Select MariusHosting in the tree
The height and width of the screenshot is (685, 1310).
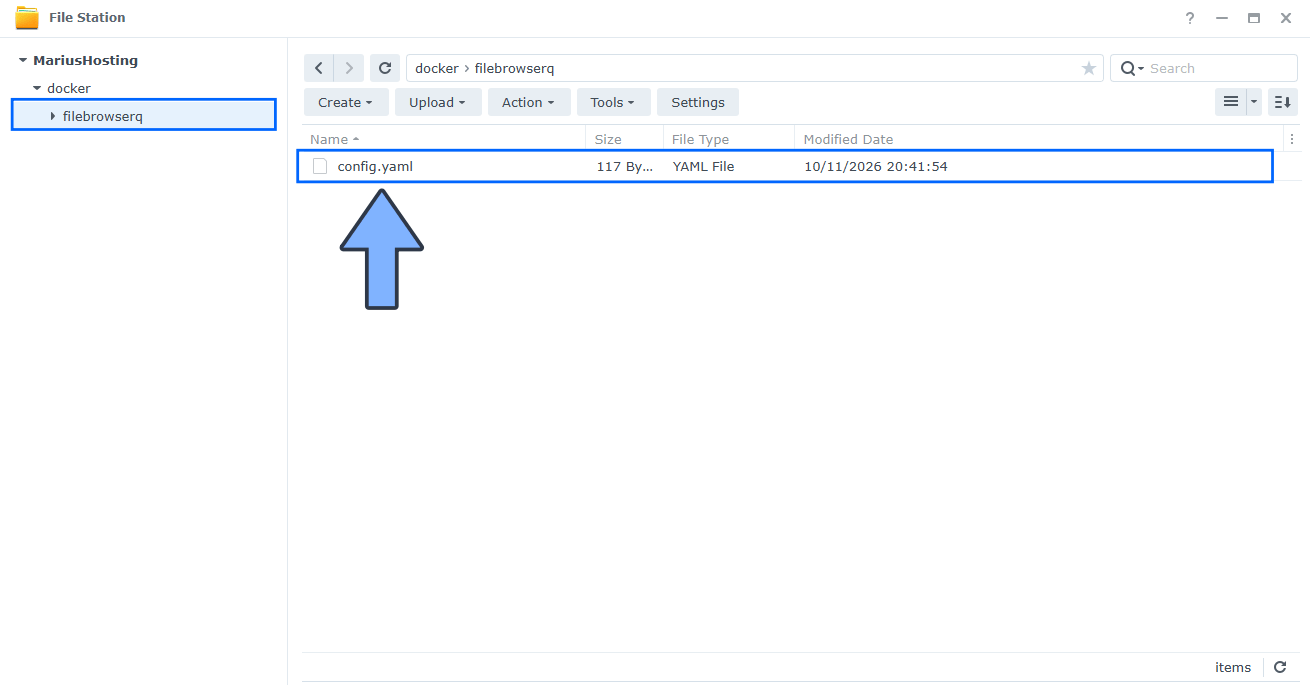pos(86,60)
